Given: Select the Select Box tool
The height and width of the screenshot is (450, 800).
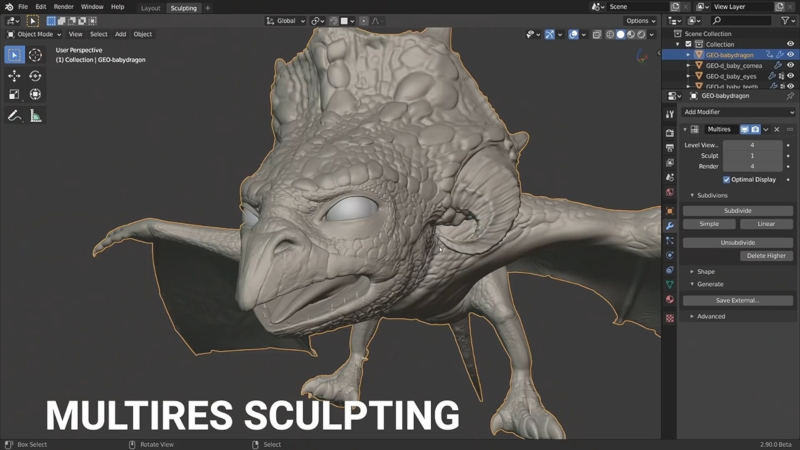Looking at the screenshot, I should click(x=14, y=55).
